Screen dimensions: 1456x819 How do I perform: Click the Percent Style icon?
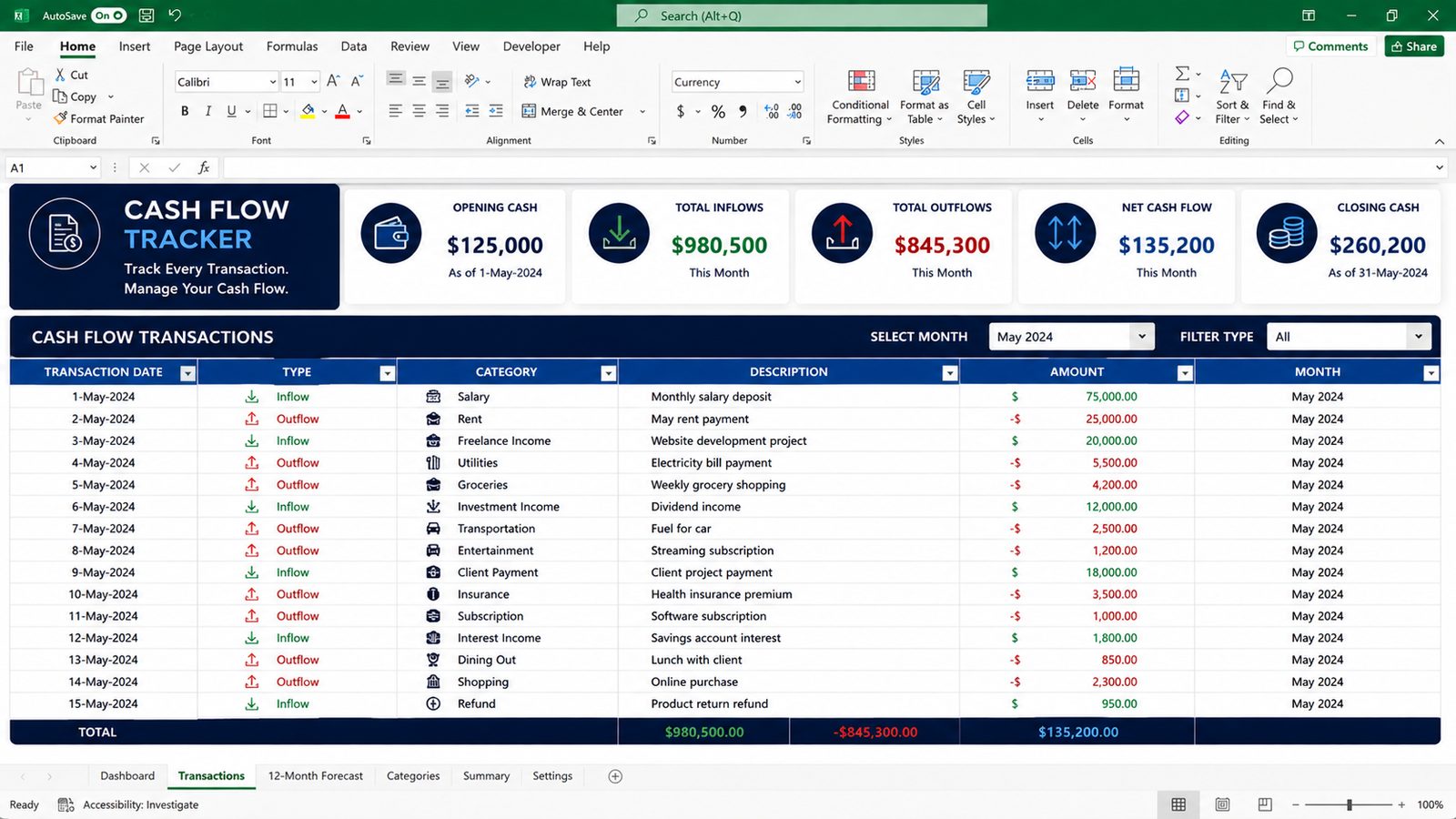[718, 111]
